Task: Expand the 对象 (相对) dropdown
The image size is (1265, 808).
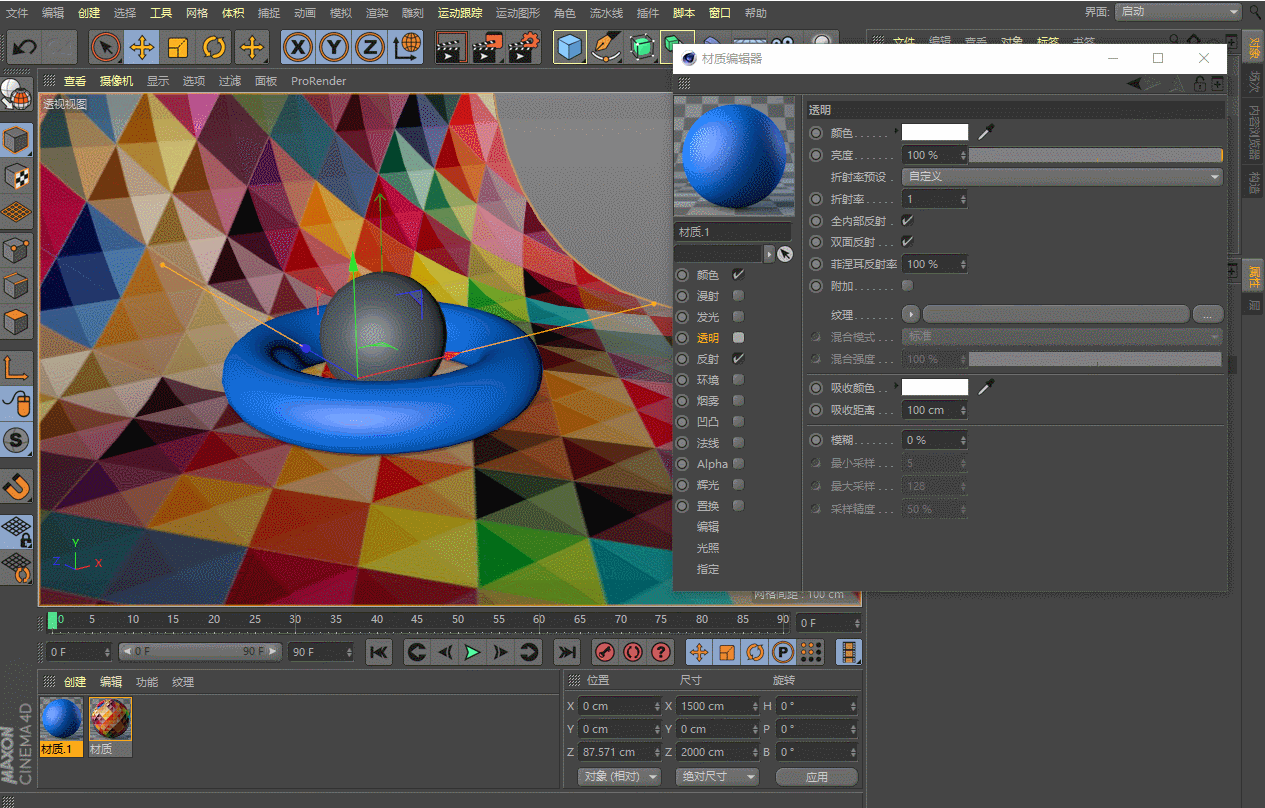Action: (x=620, y=777)
